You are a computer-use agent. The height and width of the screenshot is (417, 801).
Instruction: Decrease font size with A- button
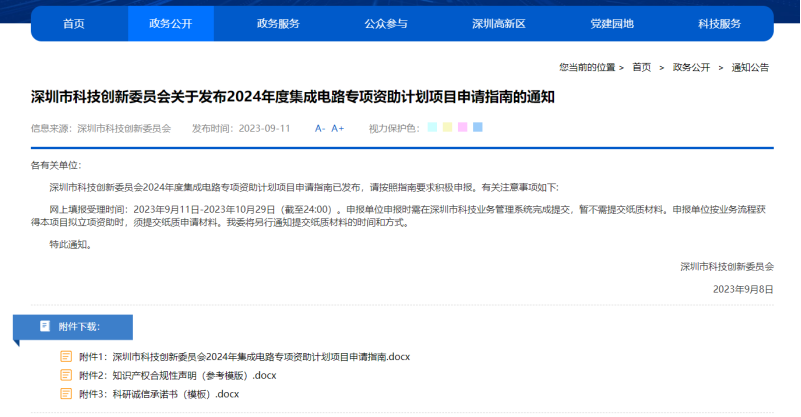click(320, 128)
